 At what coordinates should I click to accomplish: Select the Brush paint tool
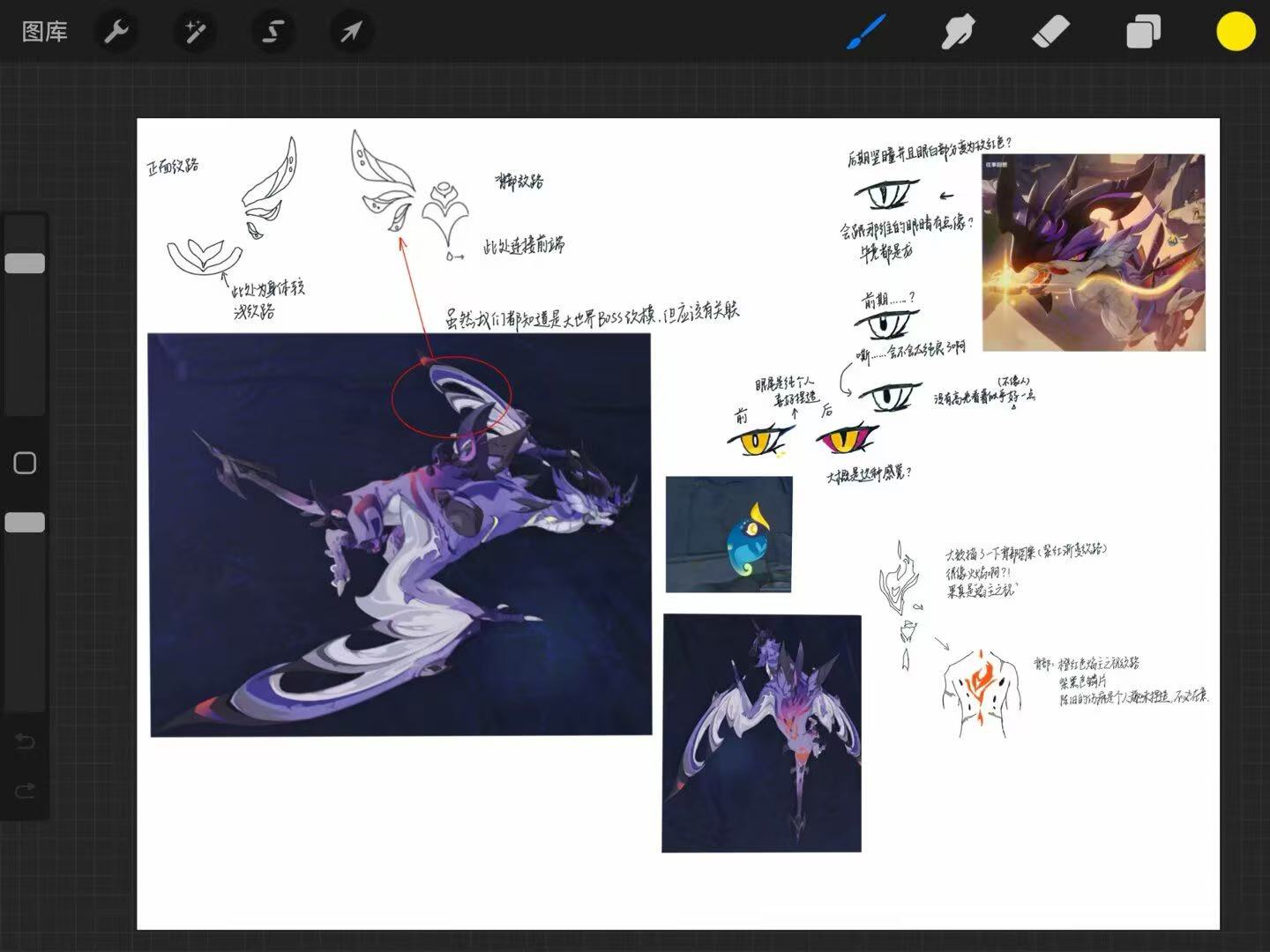click(x=866, y=33)
